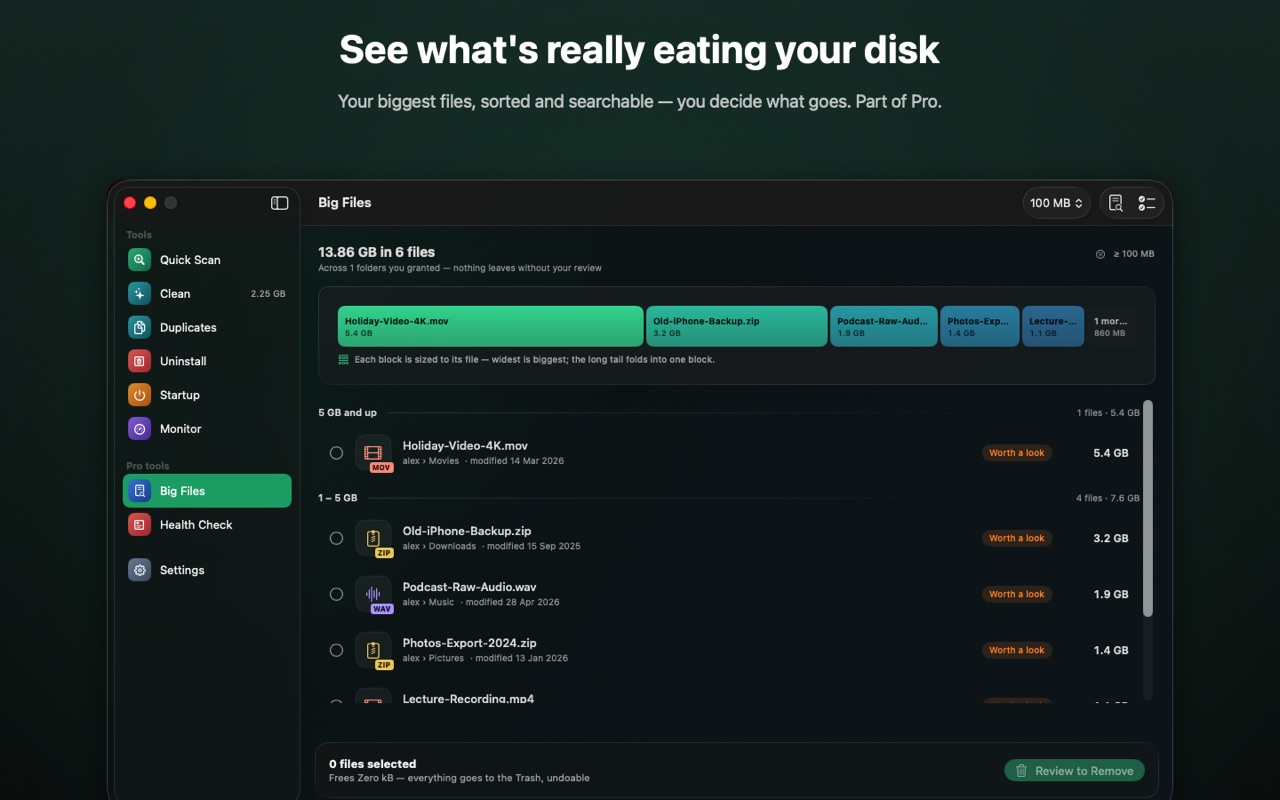Click the ZIP icon for Photos-Export-2024
This screenshot has width=1280, height=800.
point(373,650)
